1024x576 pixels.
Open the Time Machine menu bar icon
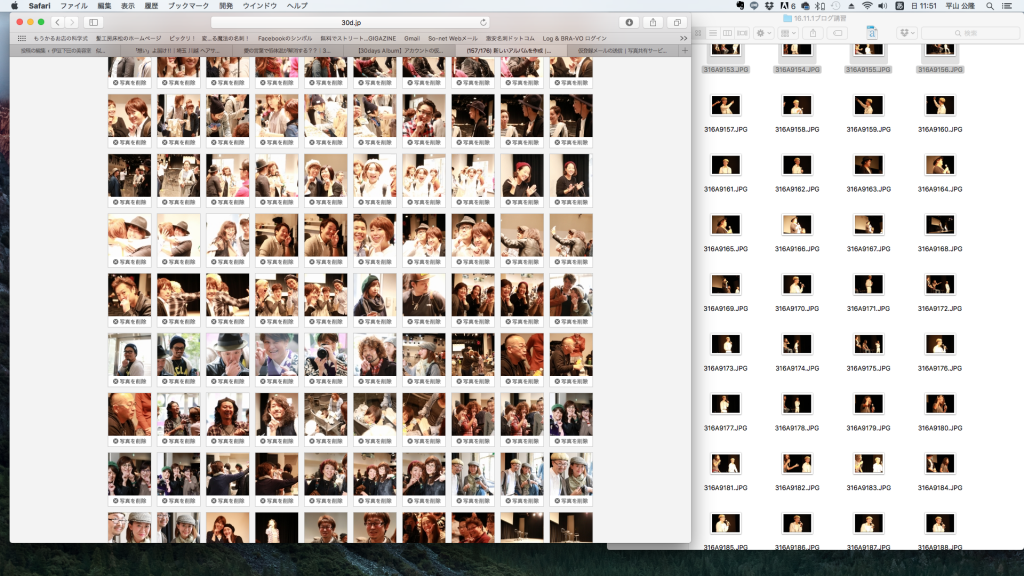pyautogui.click(x=835, y=6)
